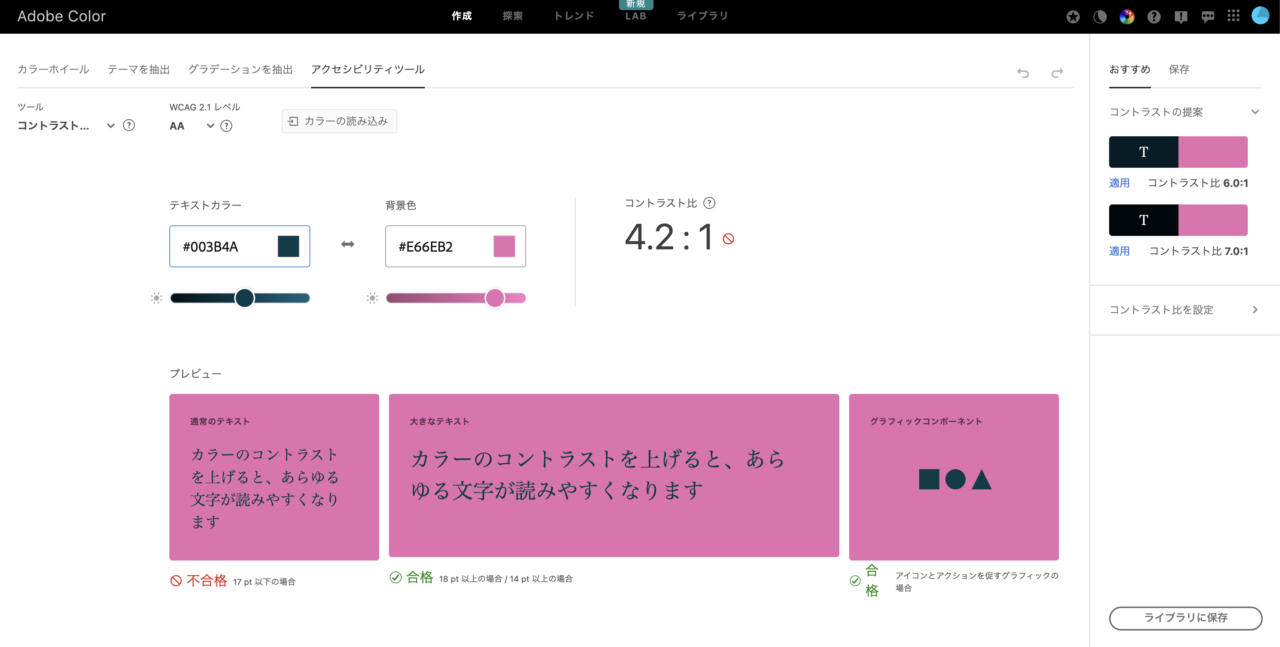Click the swap text and background colors icon
Image resolution: width=1280 pixels, height=647 pixels.
[x=347, y=245]
